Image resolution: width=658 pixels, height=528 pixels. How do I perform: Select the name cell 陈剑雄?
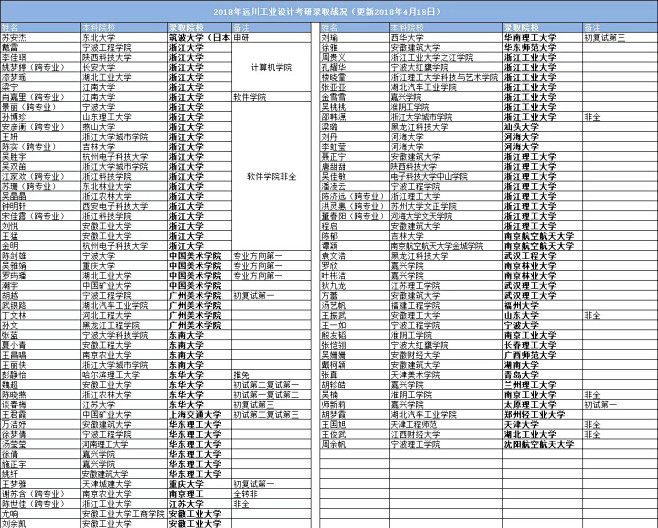click(x=41, y=256)
